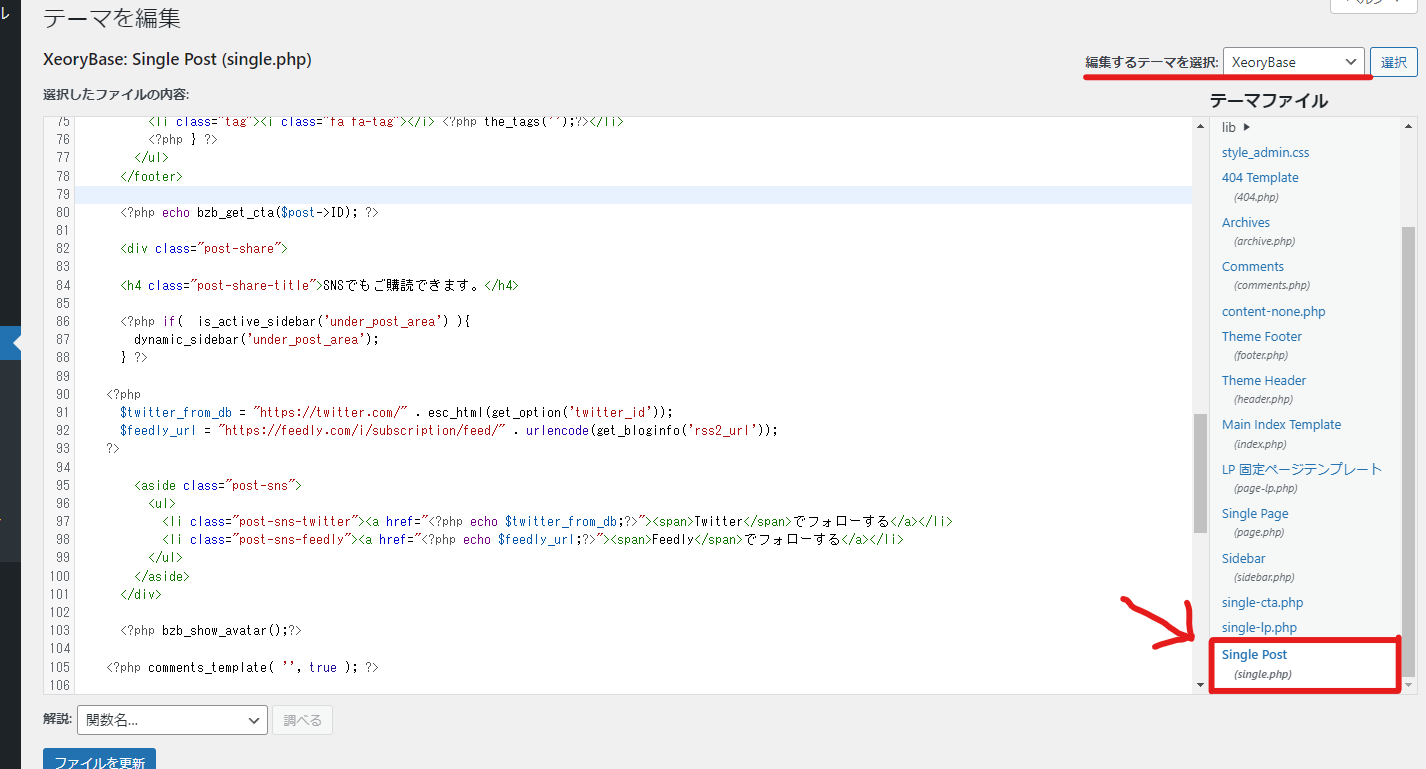Open the 404 Template file
1426x769 pixels.
(1259, 177)
